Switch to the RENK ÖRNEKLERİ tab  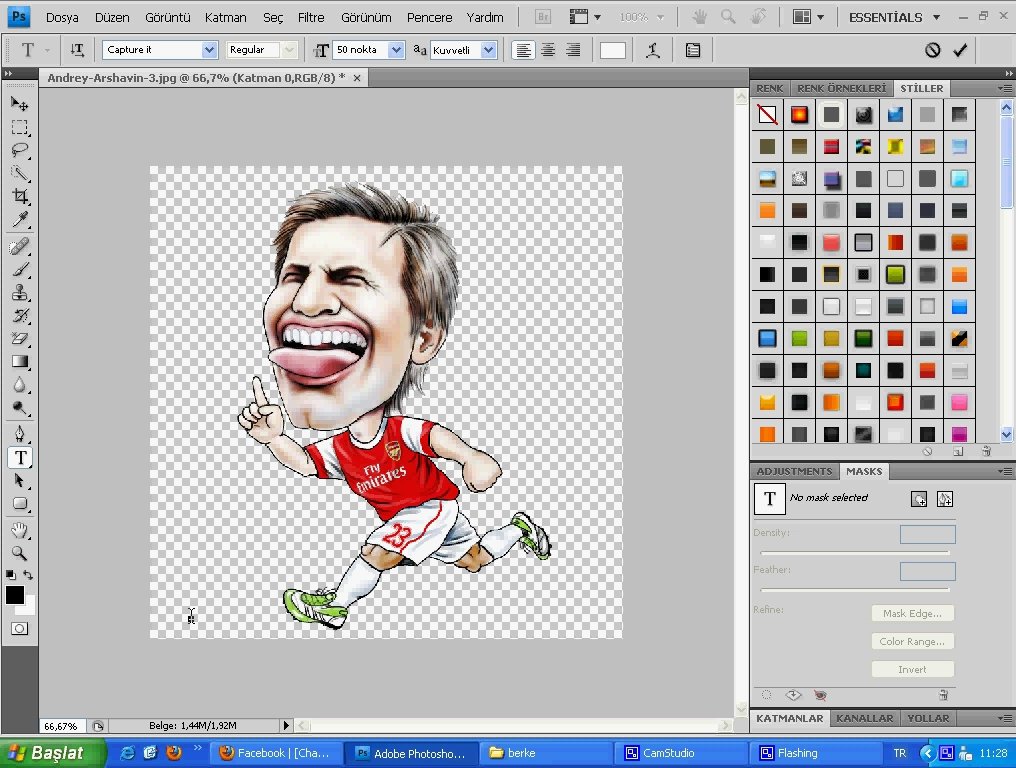(x=841, y=88)
